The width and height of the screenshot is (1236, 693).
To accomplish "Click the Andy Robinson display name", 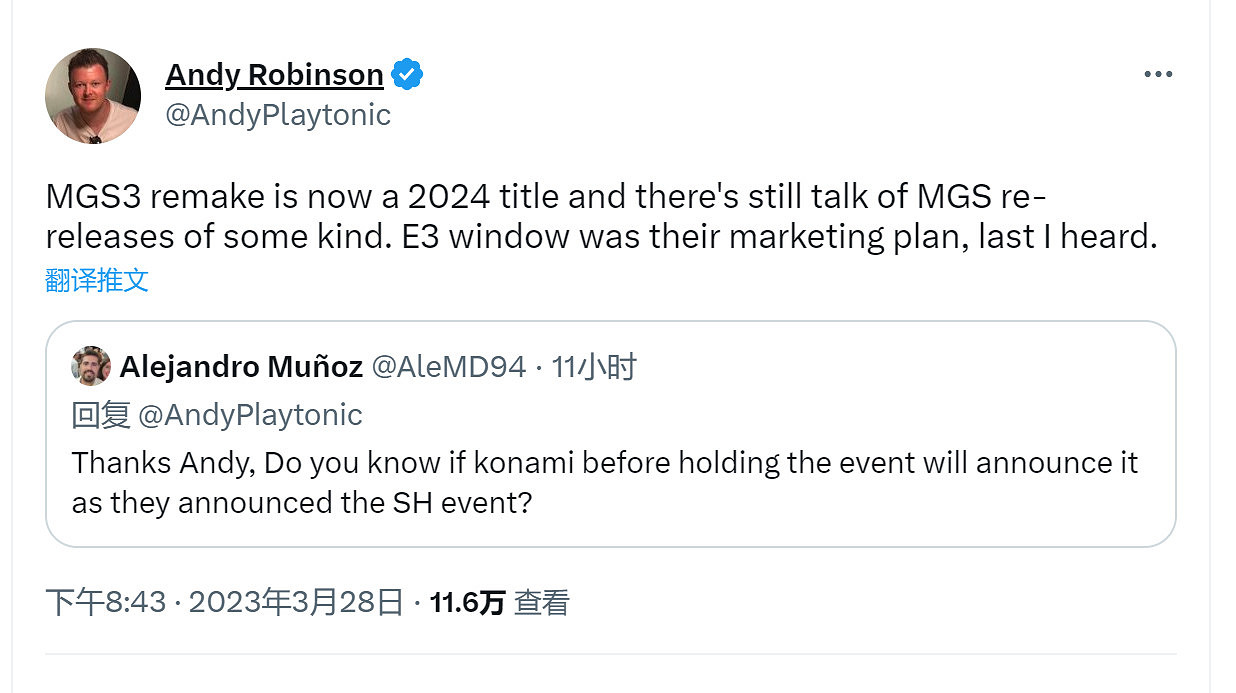I will pyautogui.click(x=274, y=75).
